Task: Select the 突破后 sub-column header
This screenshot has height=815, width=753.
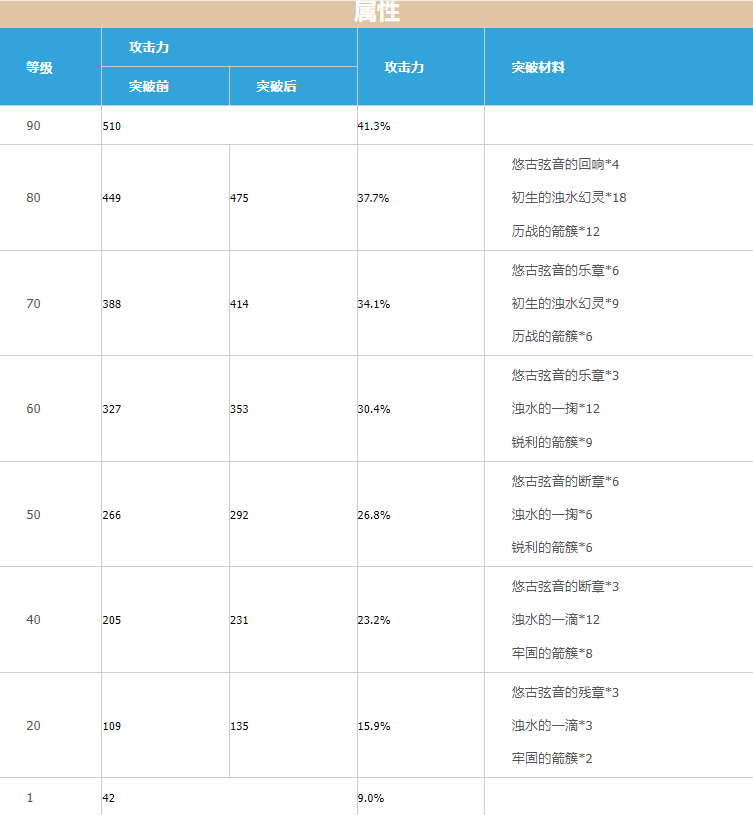Action: click(x=276, y=86)
